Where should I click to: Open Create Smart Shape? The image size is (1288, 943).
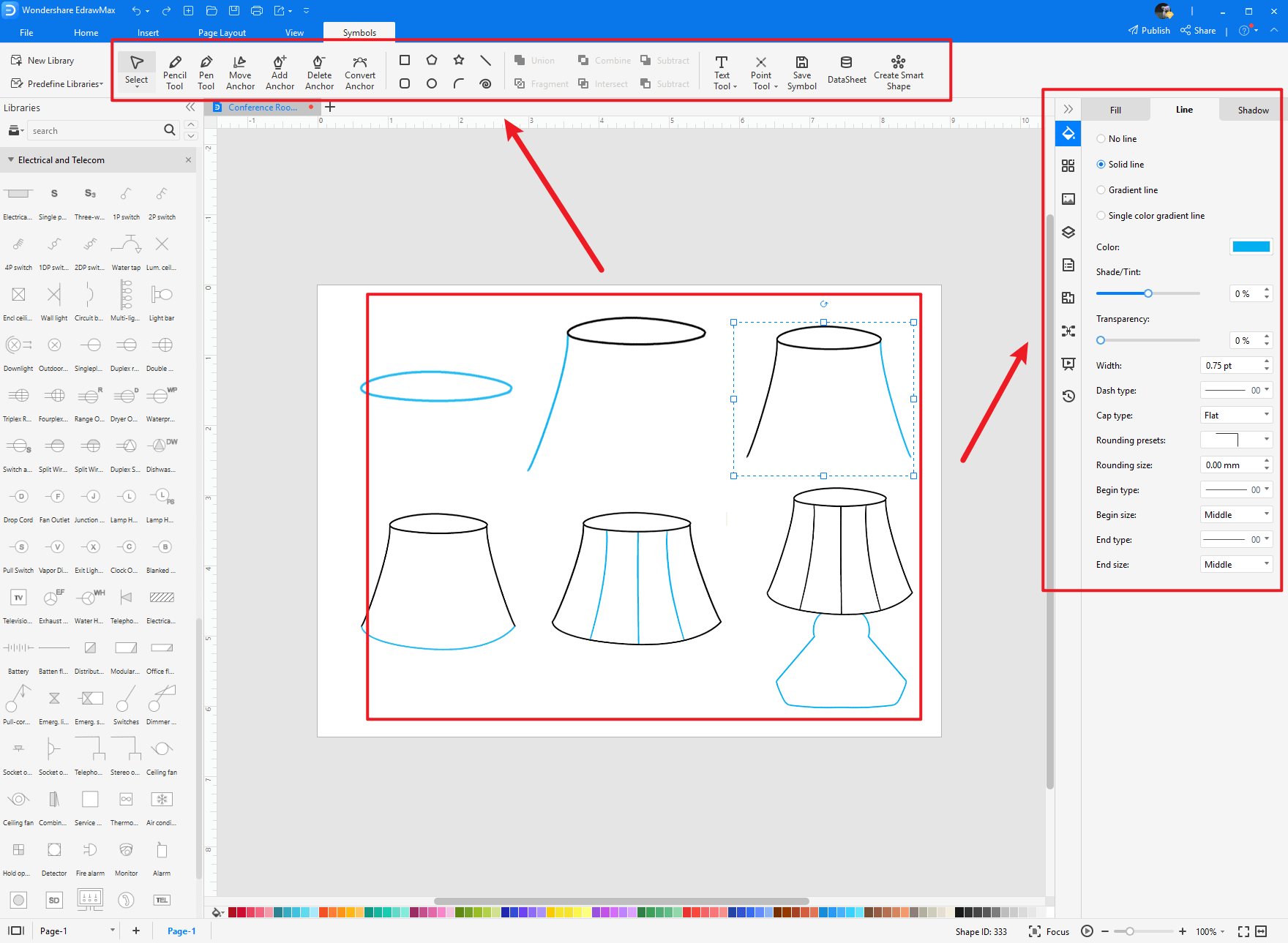pos(898,72)
